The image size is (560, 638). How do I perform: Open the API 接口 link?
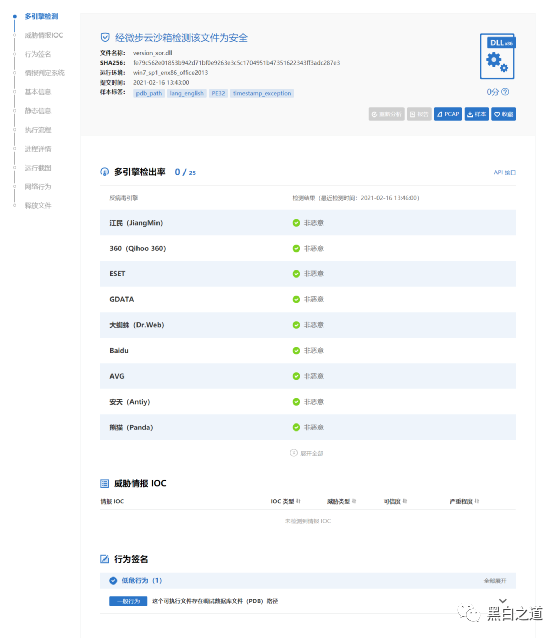[505, 173]
